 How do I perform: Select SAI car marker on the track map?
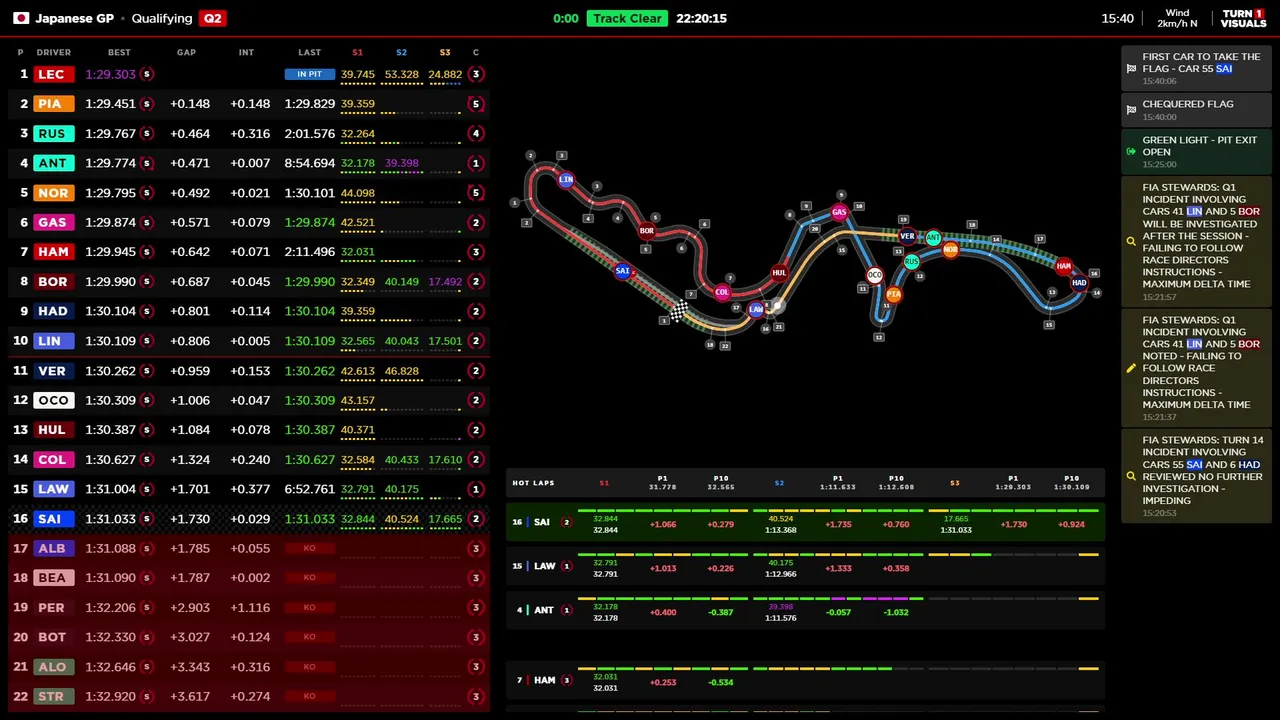point(622,271)
